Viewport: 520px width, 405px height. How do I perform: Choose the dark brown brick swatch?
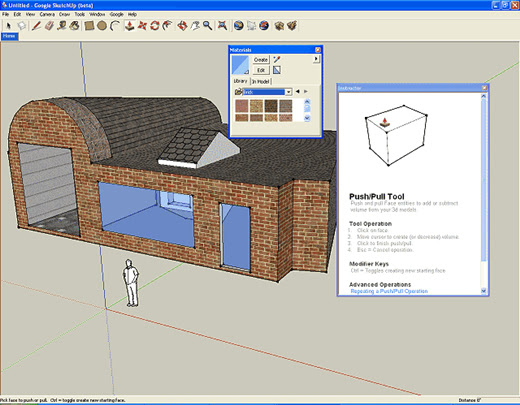tap(271, 106)
